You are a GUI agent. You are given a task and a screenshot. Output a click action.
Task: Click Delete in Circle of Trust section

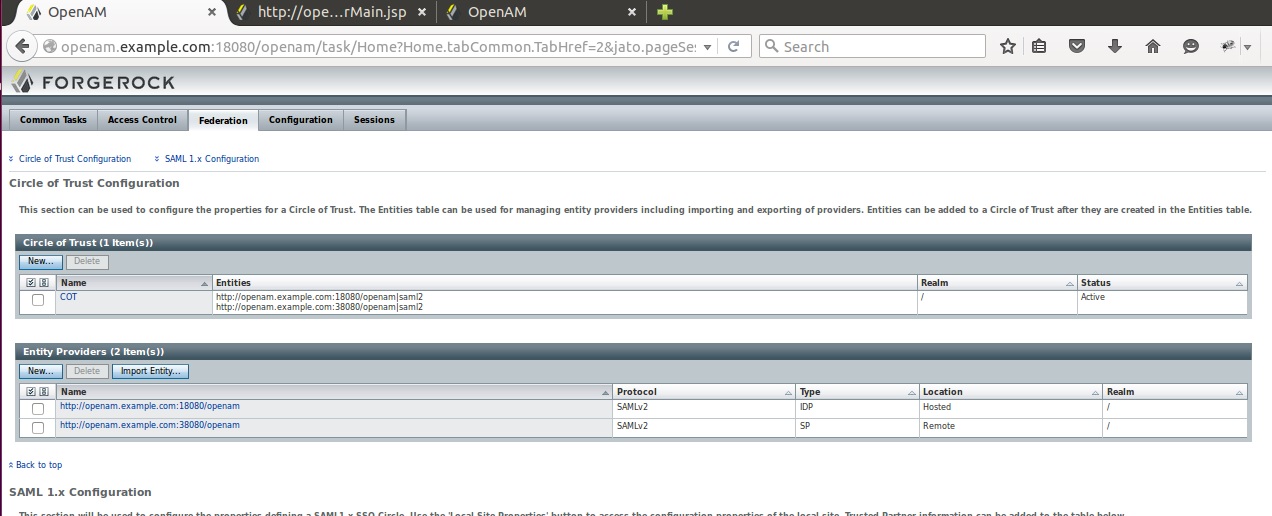pyautogui.click(x=87, y=262)
